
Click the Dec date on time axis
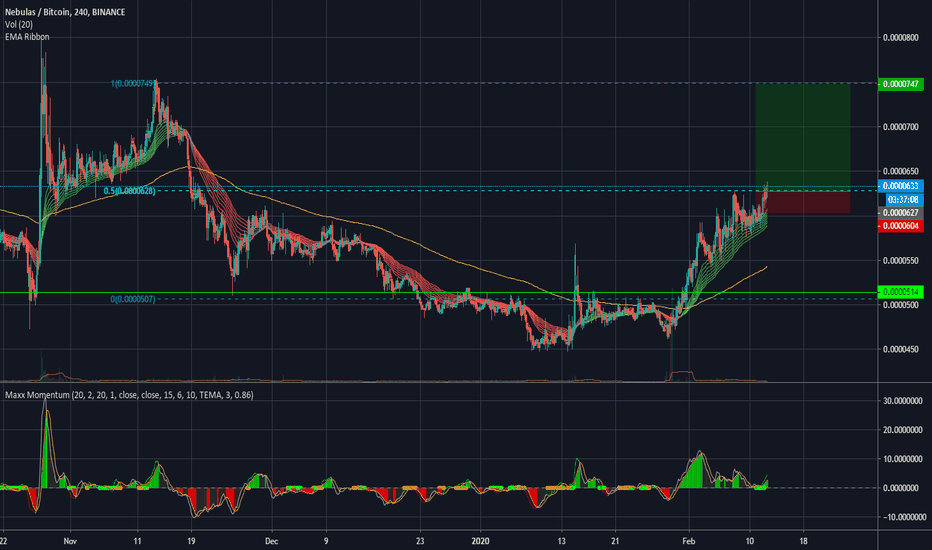[x=272, y=541]
